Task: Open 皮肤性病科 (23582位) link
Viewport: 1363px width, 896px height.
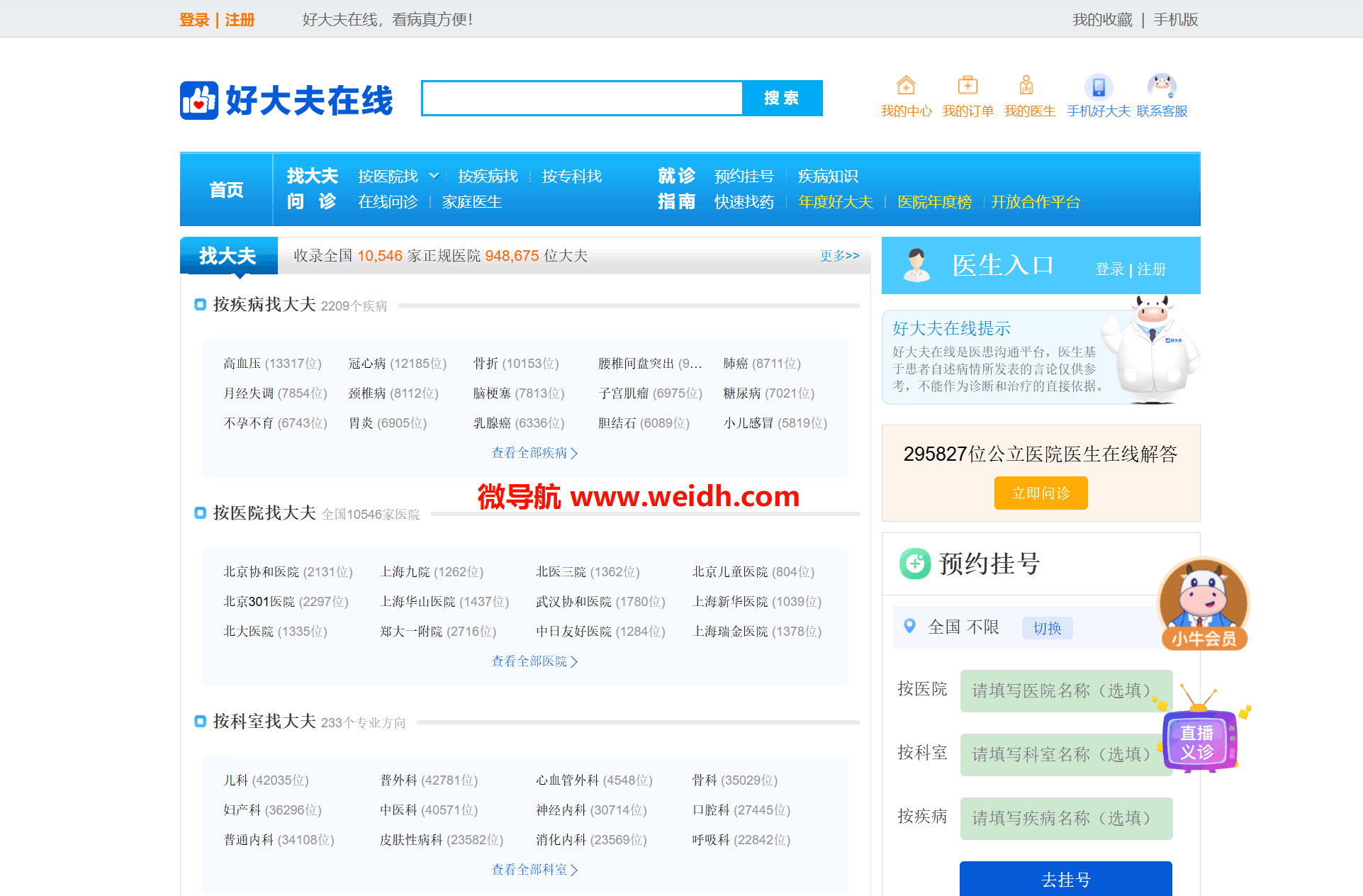Action: 442,839
